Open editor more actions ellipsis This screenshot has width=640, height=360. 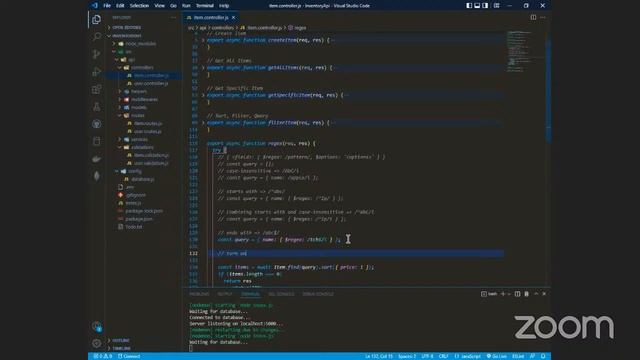(x=543, y=17)
